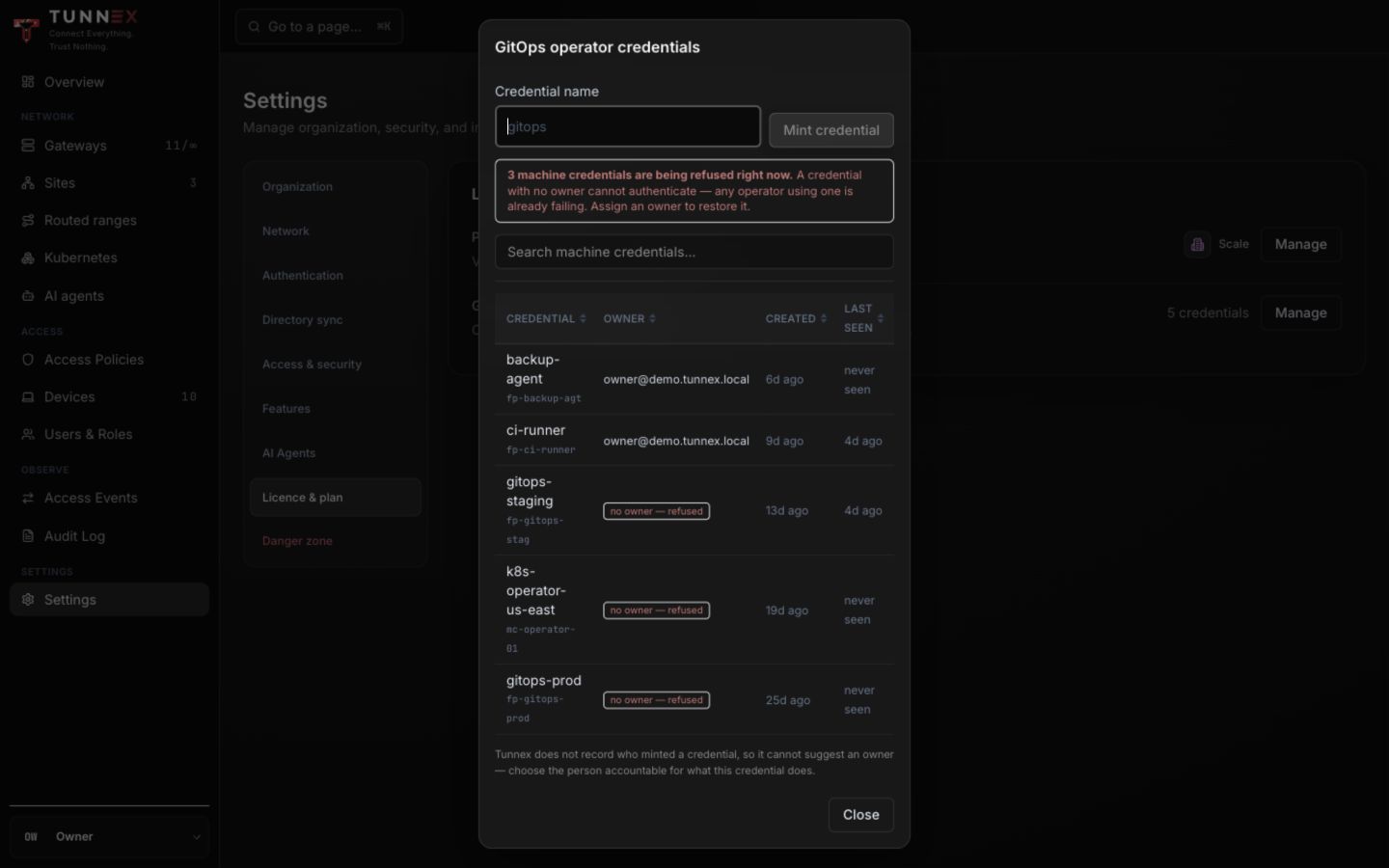Screen dimensions: 1389x868
Task: Focus the Credential name input field
Action: tap(628, 126)
